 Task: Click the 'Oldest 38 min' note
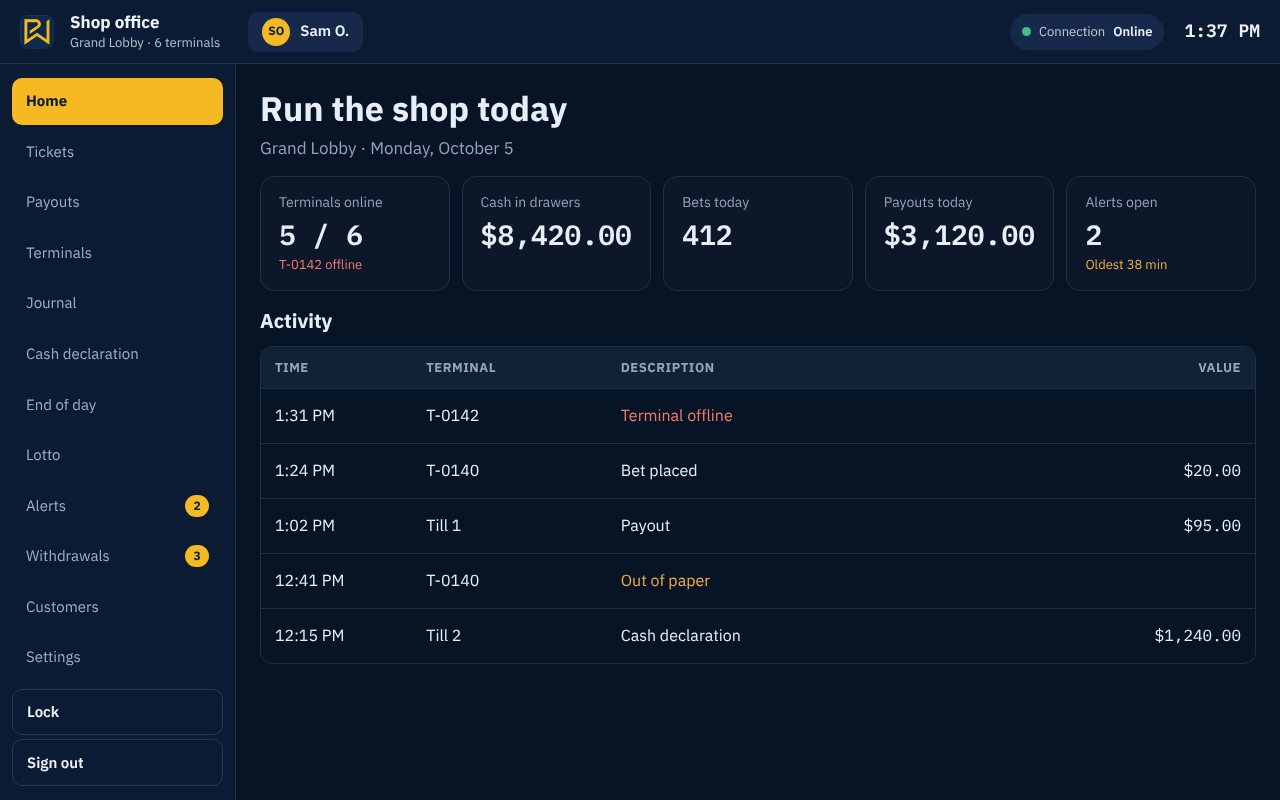click(x=1126, y=265)
